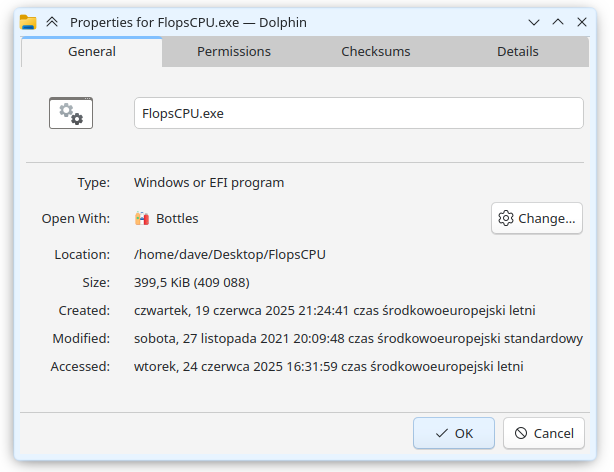Open the Permissions tab
Image resolution: width=614 pixels, height=472 pixels.
[233, 52]
